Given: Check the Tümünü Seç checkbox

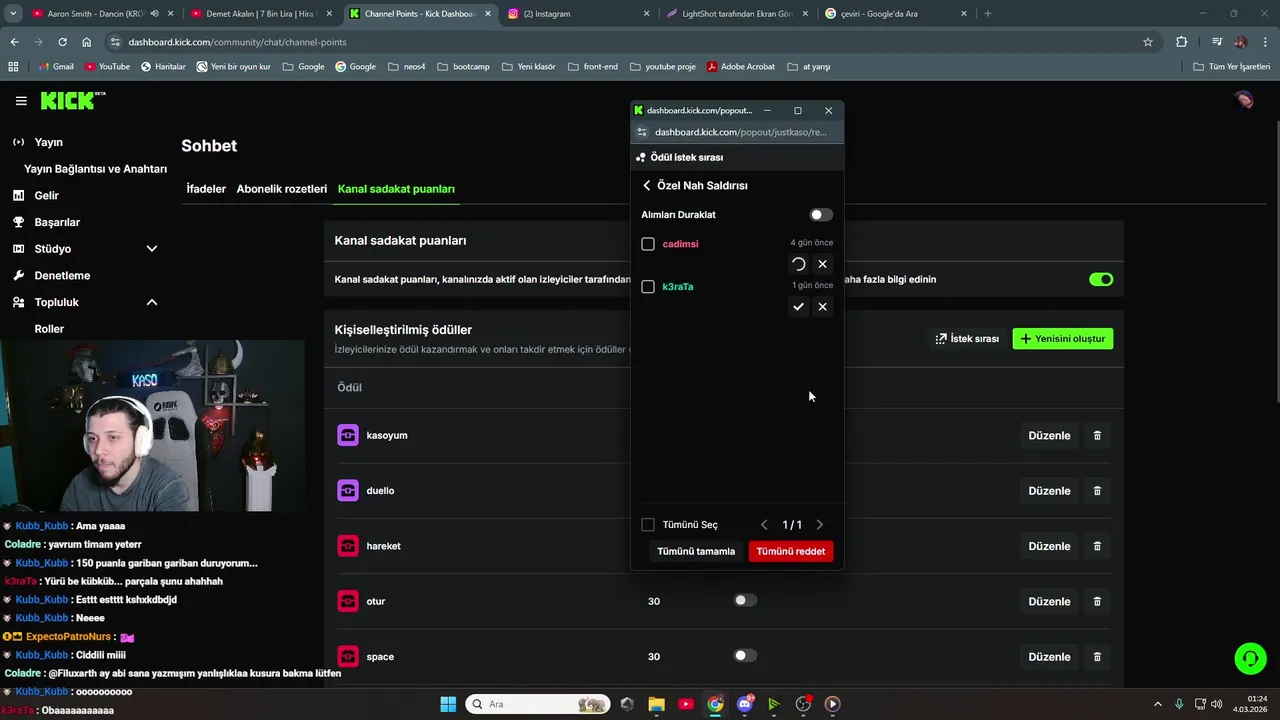Looking at the screenshot, I should (x=648, y=525).
